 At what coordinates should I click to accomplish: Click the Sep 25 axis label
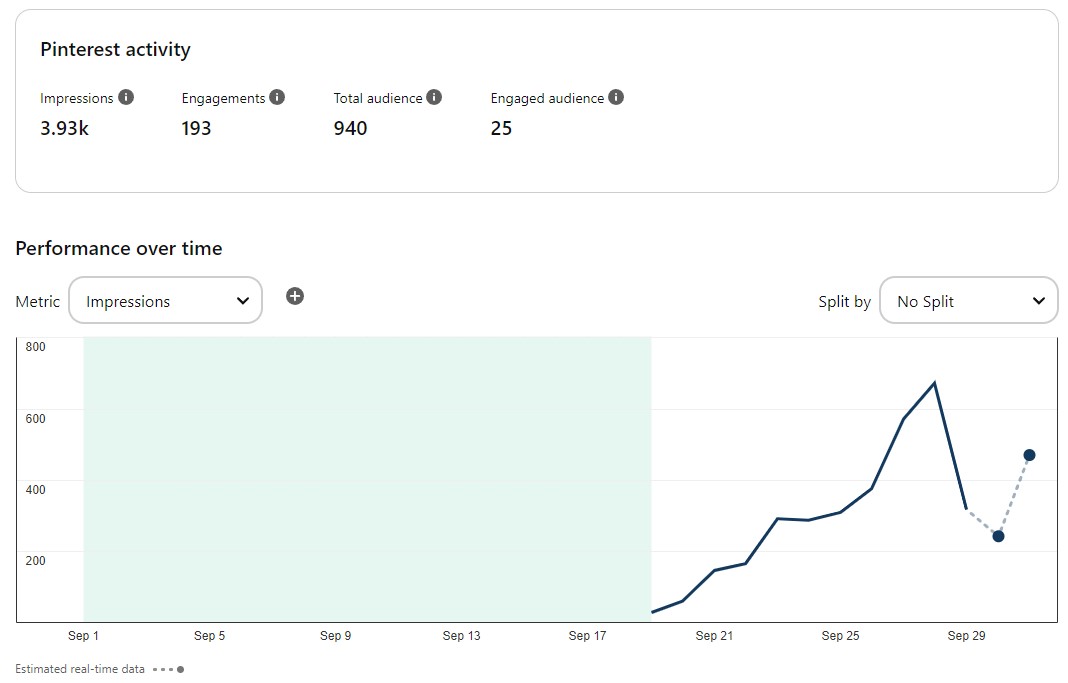click(841, 635)
